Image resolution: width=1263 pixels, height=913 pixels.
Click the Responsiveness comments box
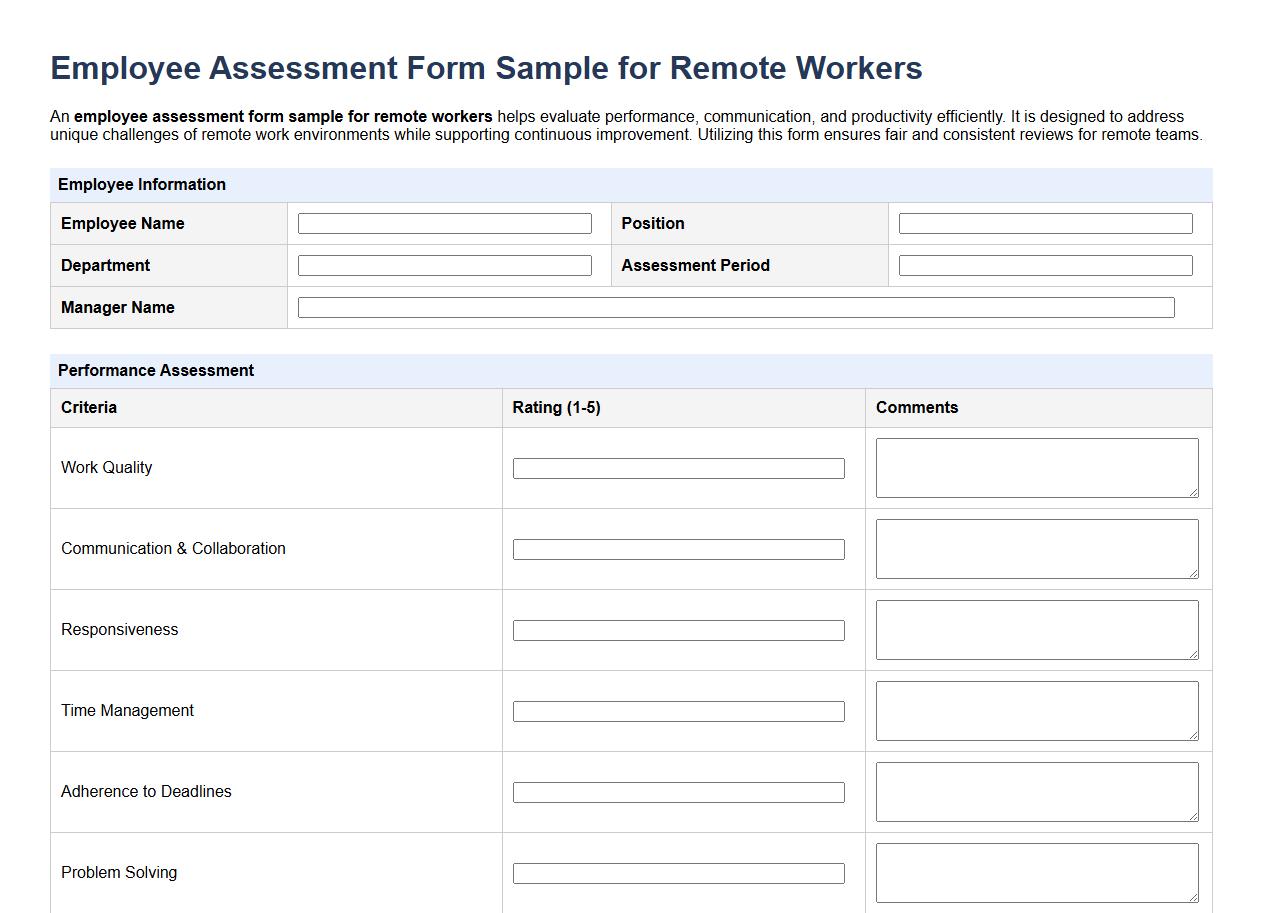(1036, 629)
